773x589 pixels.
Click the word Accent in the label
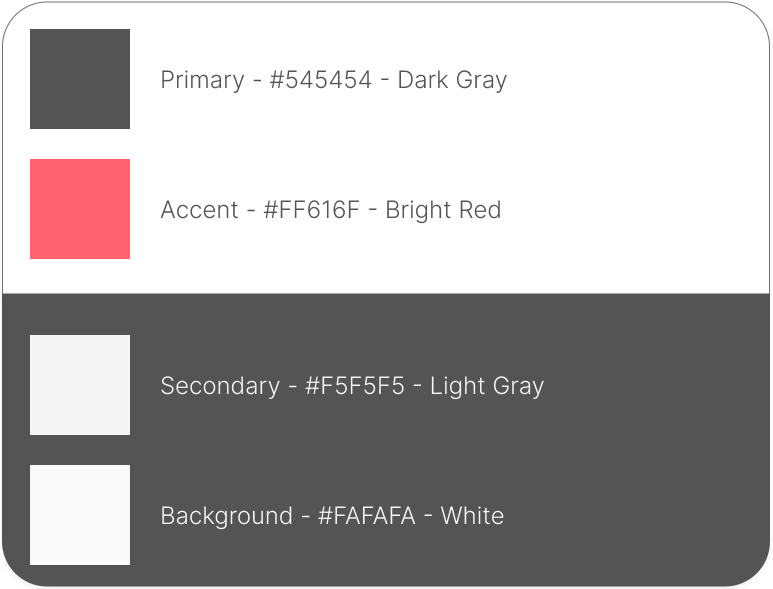tap(199, 210)
